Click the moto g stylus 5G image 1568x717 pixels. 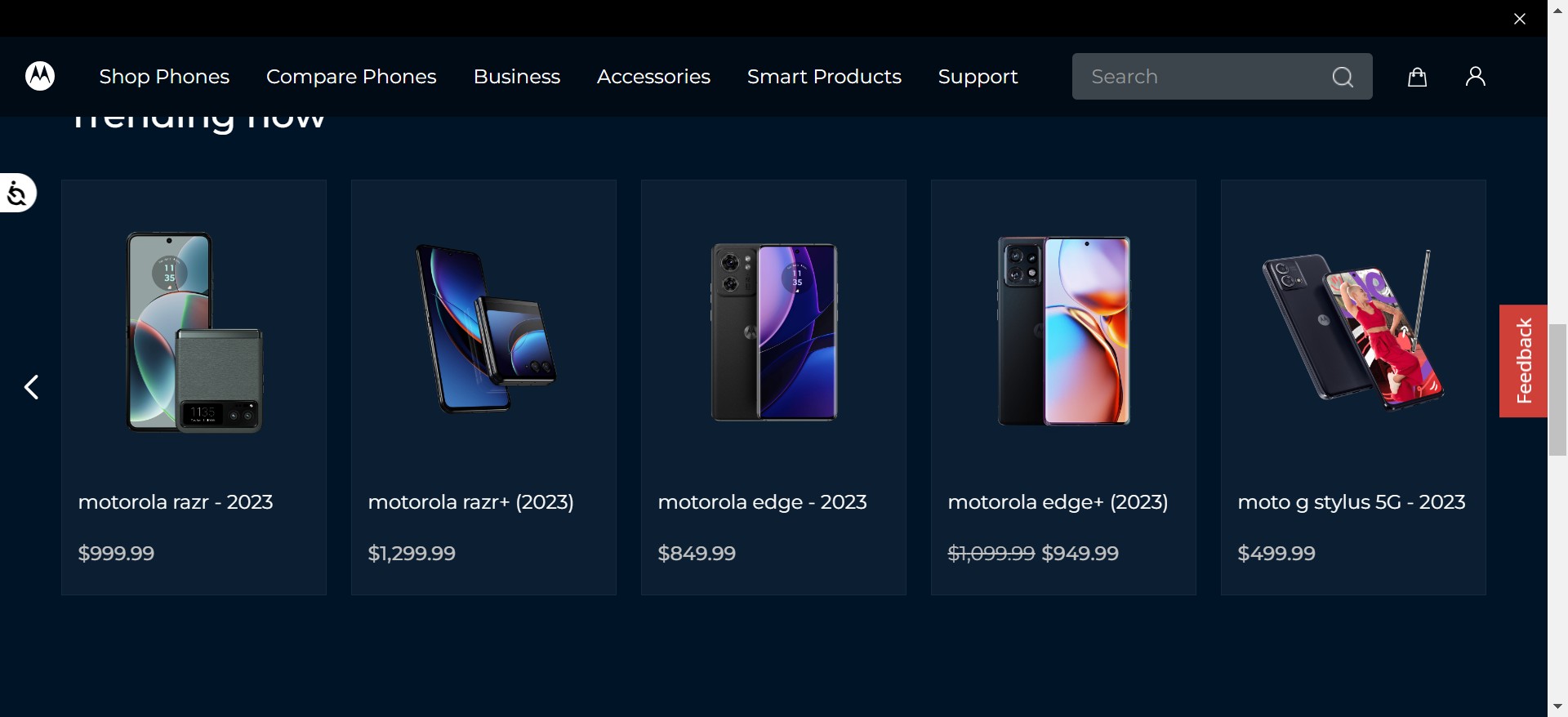[x=1352, y=332]
